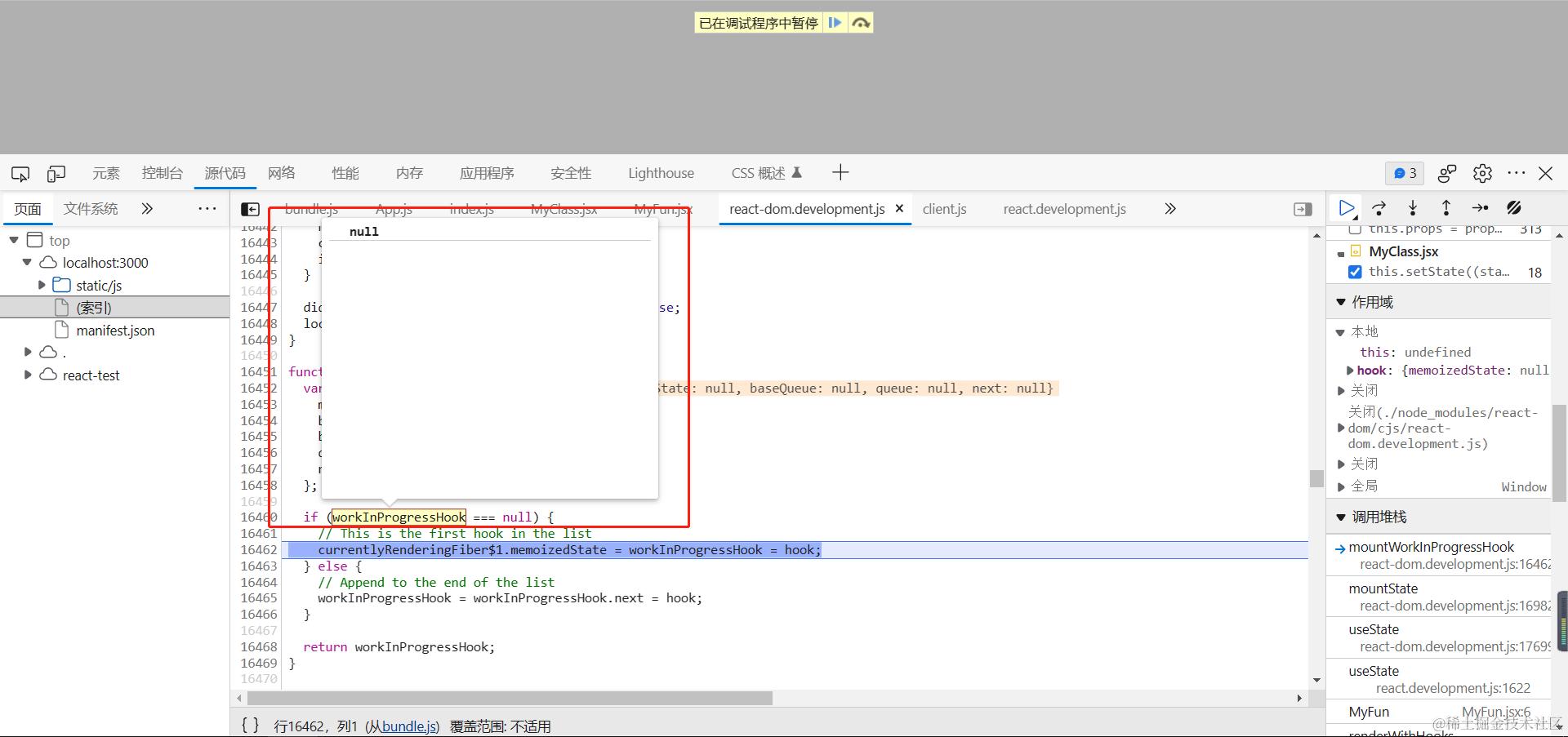The height and width of the screenshot is (737, 1568).
Task: Select the 文件系统 navigator tab
Action: (x=91, y=209)
